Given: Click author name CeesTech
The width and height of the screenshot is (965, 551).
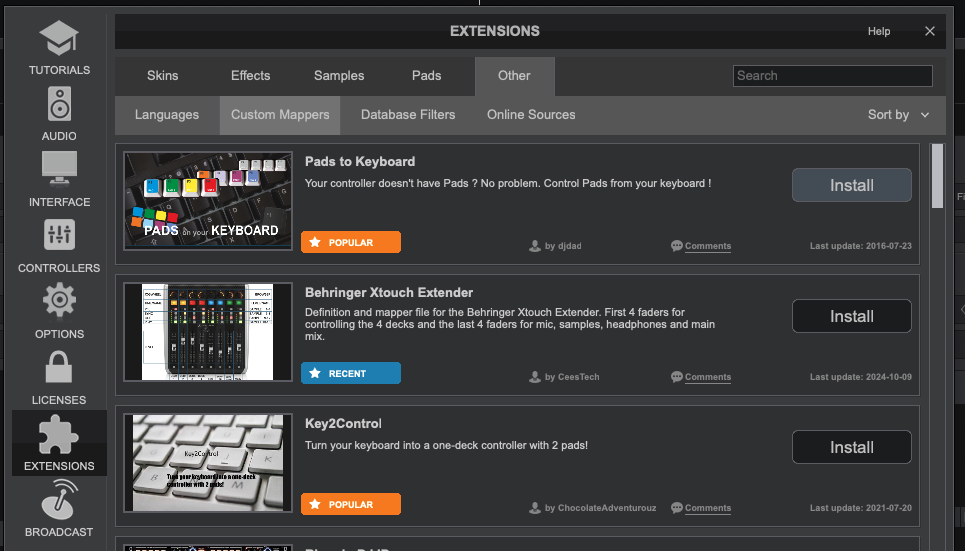Looking at the screenshot, I should 579,377.
